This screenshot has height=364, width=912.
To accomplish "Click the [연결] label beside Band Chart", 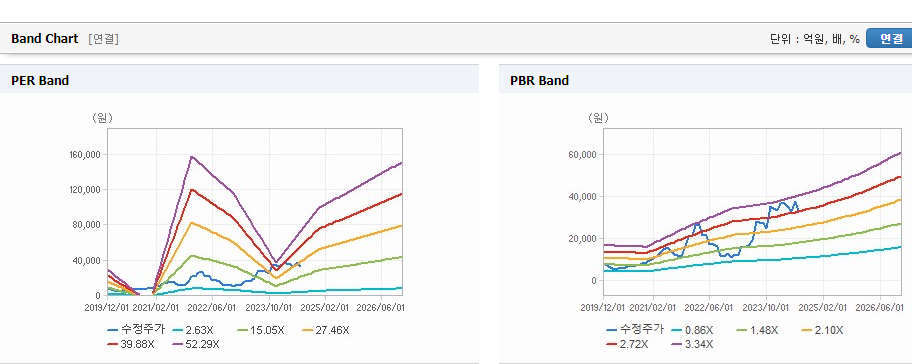I will coord(104,39).
